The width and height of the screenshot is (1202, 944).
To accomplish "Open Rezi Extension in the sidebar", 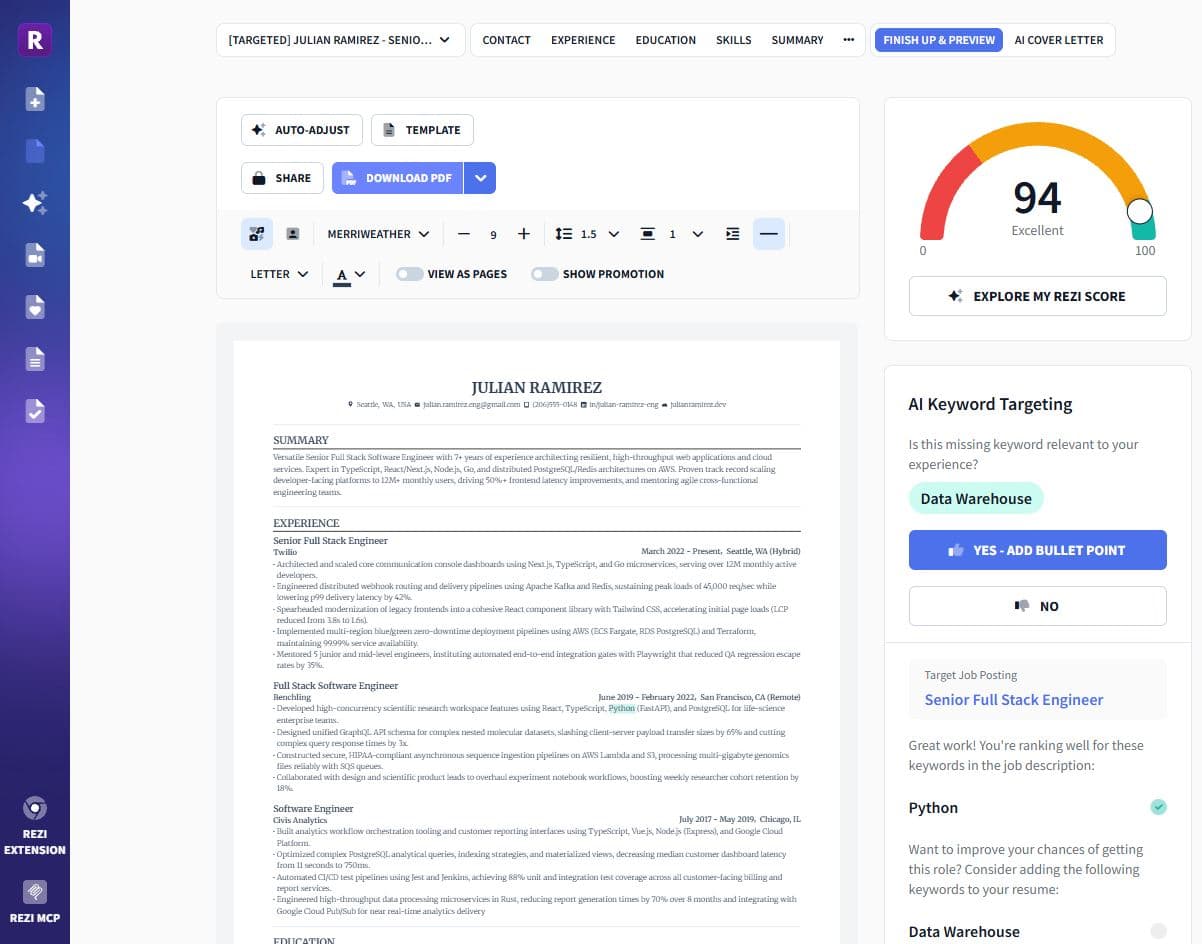I will [x=35, y=827].
